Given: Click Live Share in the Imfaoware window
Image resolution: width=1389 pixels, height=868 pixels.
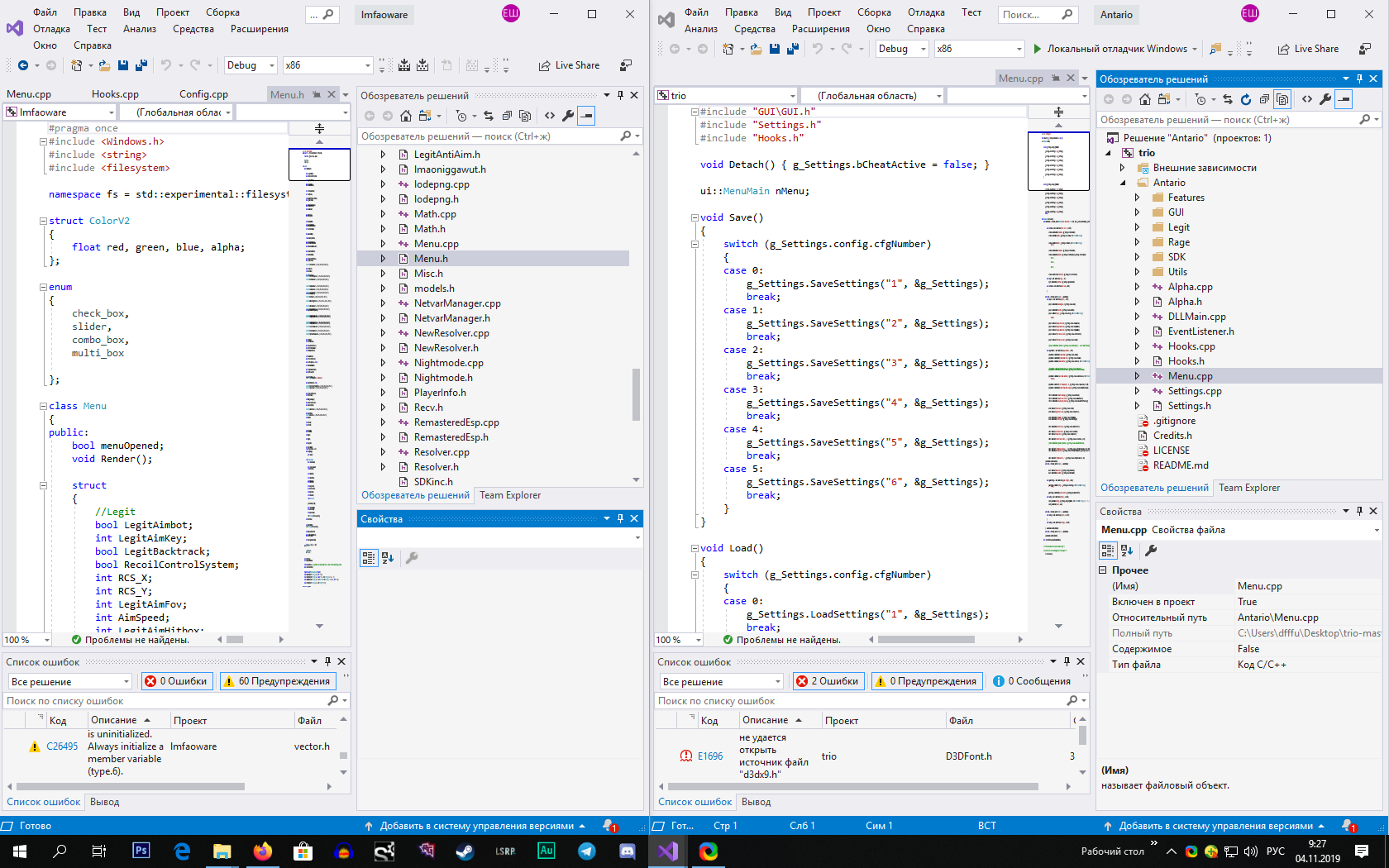Looking at the screenshot, I should pyautogui.click(x=569, y=65).
